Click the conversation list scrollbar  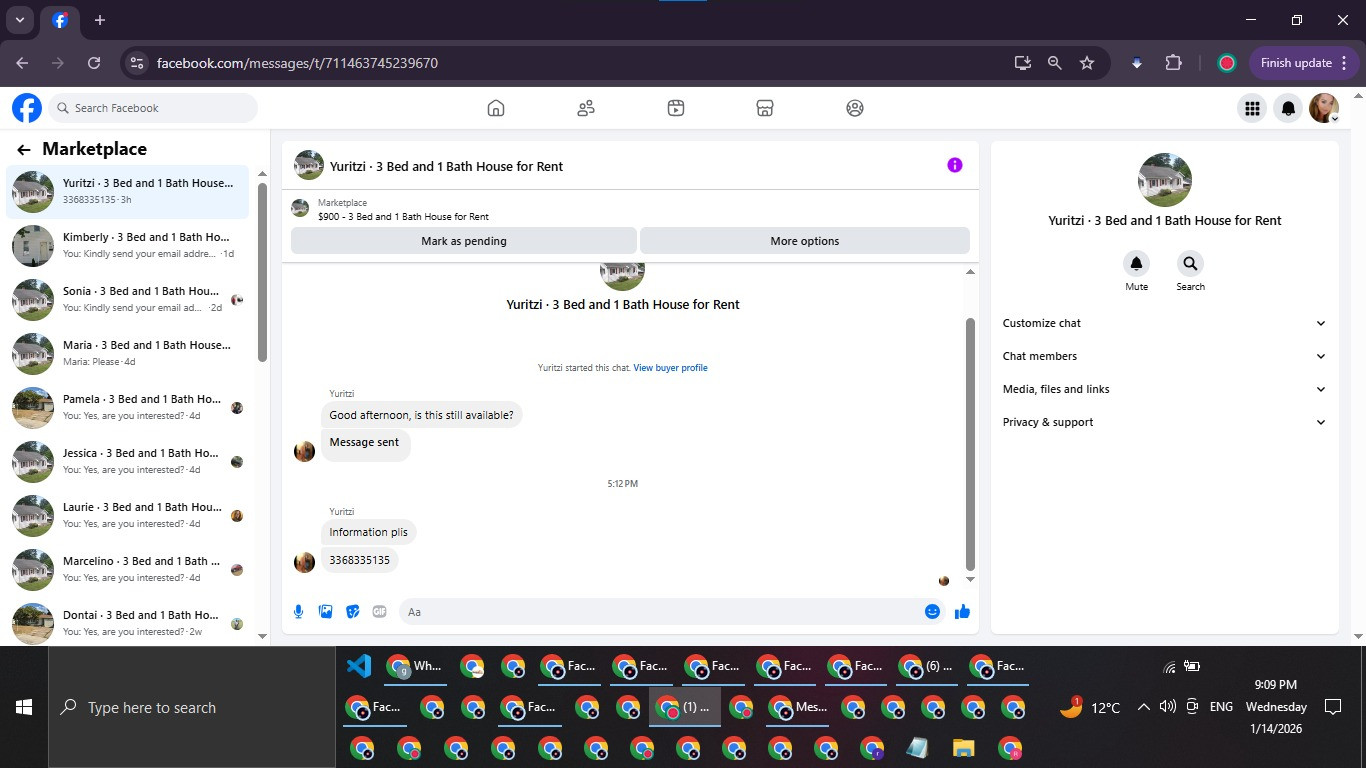coord(262,272)
